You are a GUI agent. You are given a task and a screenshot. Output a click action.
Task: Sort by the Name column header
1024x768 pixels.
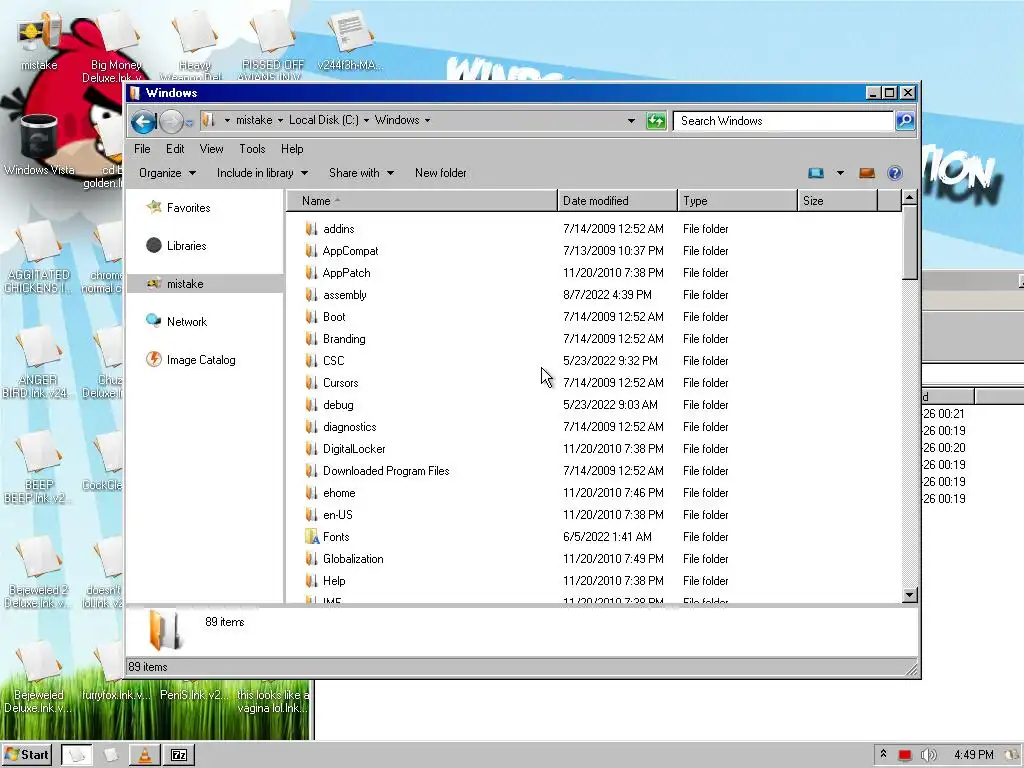(x=422, y=201)
